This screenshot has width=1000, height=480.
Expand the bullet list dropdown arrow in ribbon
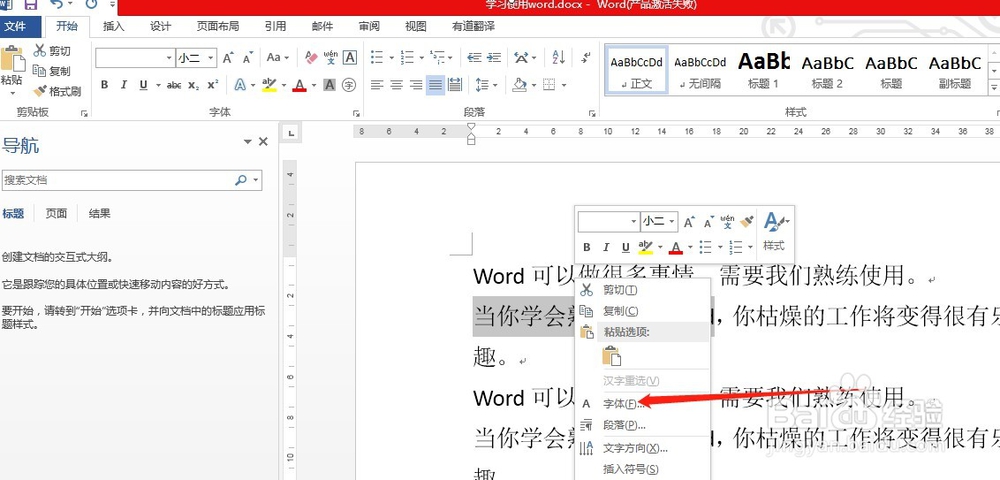(x=390, y=58)
